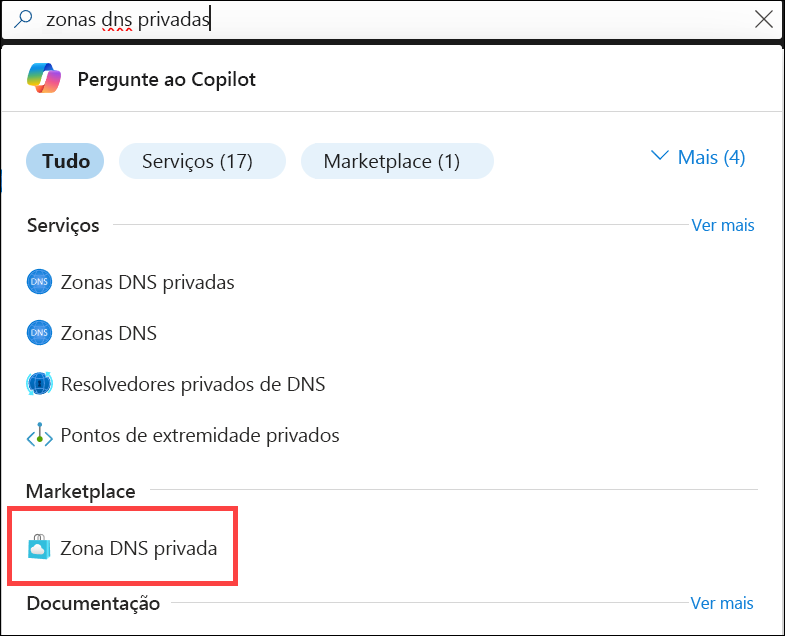The width and height of the screenshot is (785, 636).
Task: Filter results by Serviços (17)
Action: pyautogui.click(x=197, y=161)
